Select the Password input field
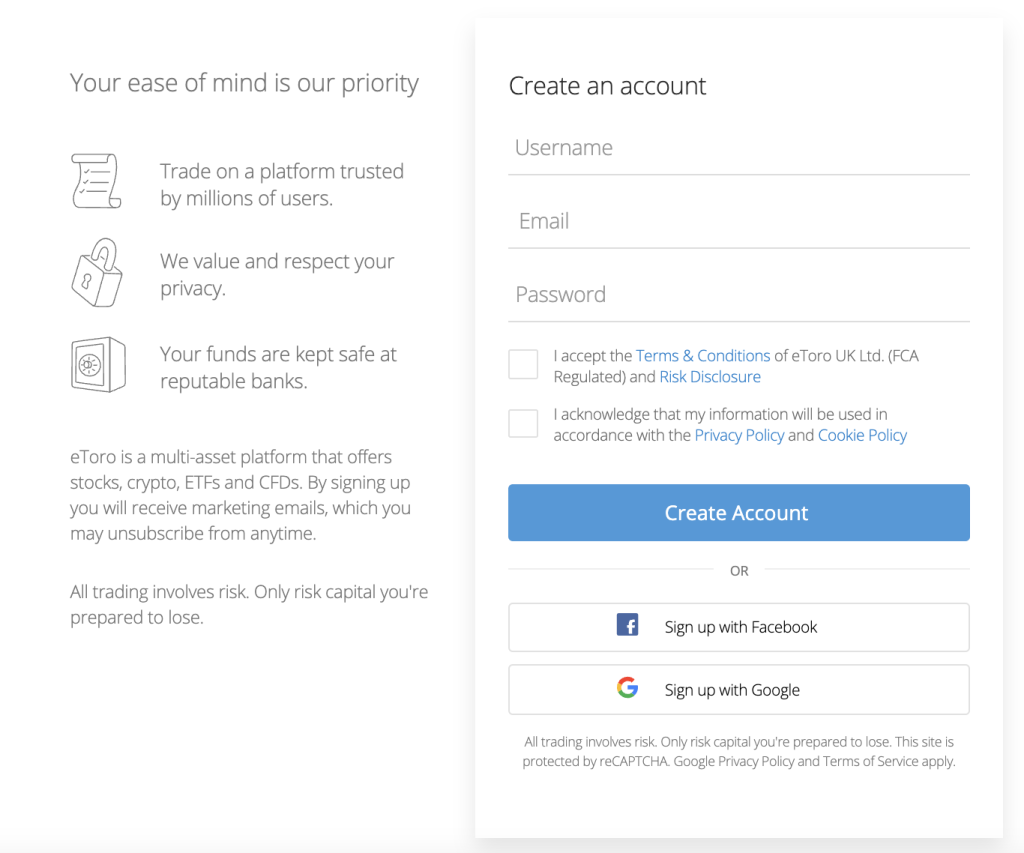The image size is (1024, 853). coord(738,295)
